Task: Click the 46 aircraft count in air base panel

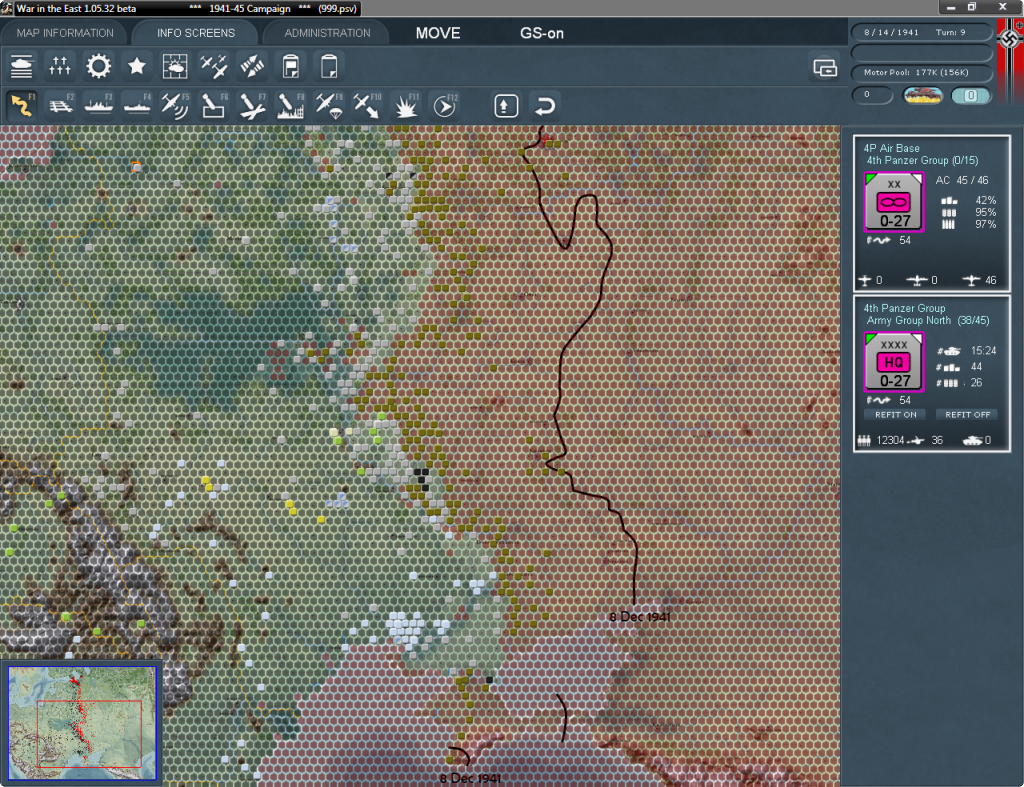Action: click(991, 280)
